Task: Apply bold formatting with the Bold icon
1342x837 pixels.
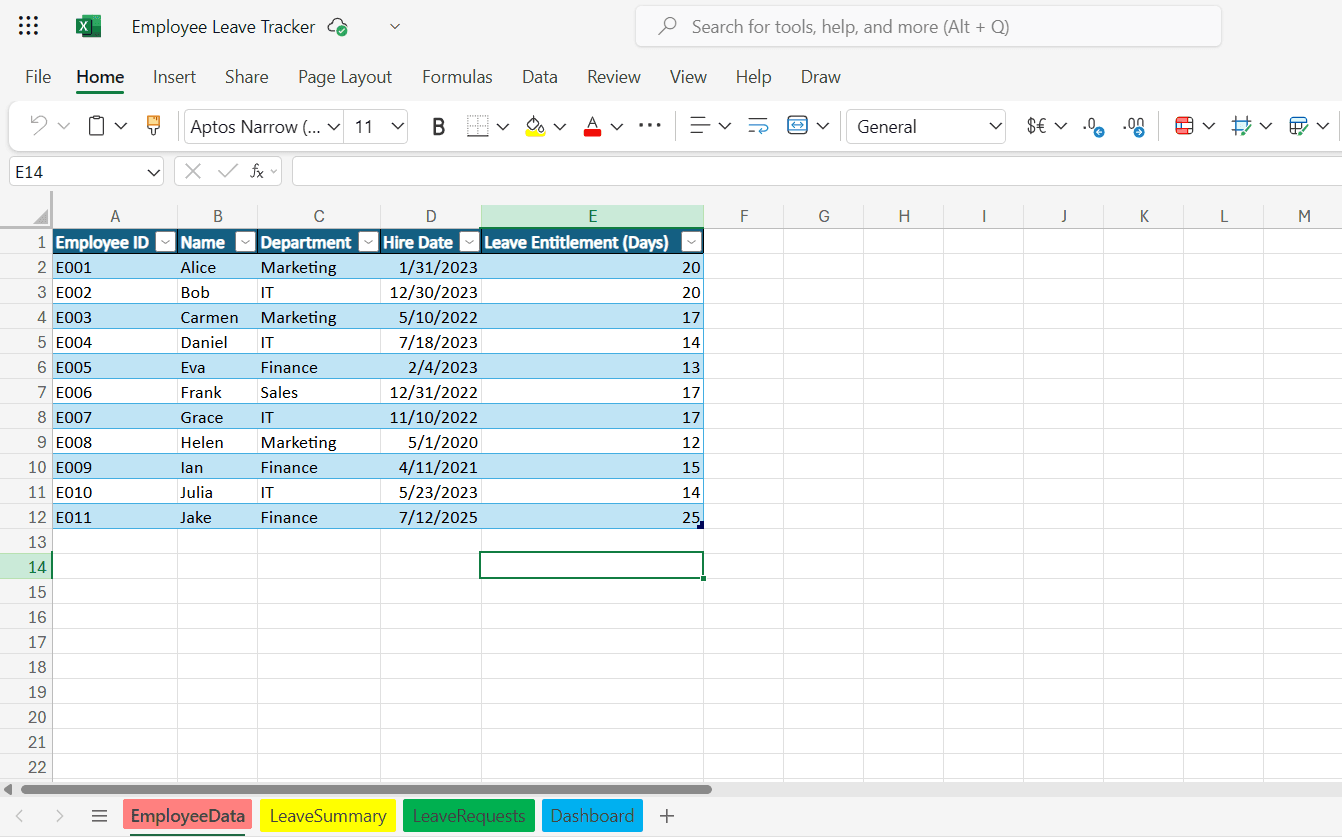Action: click(x=438, y=126)
